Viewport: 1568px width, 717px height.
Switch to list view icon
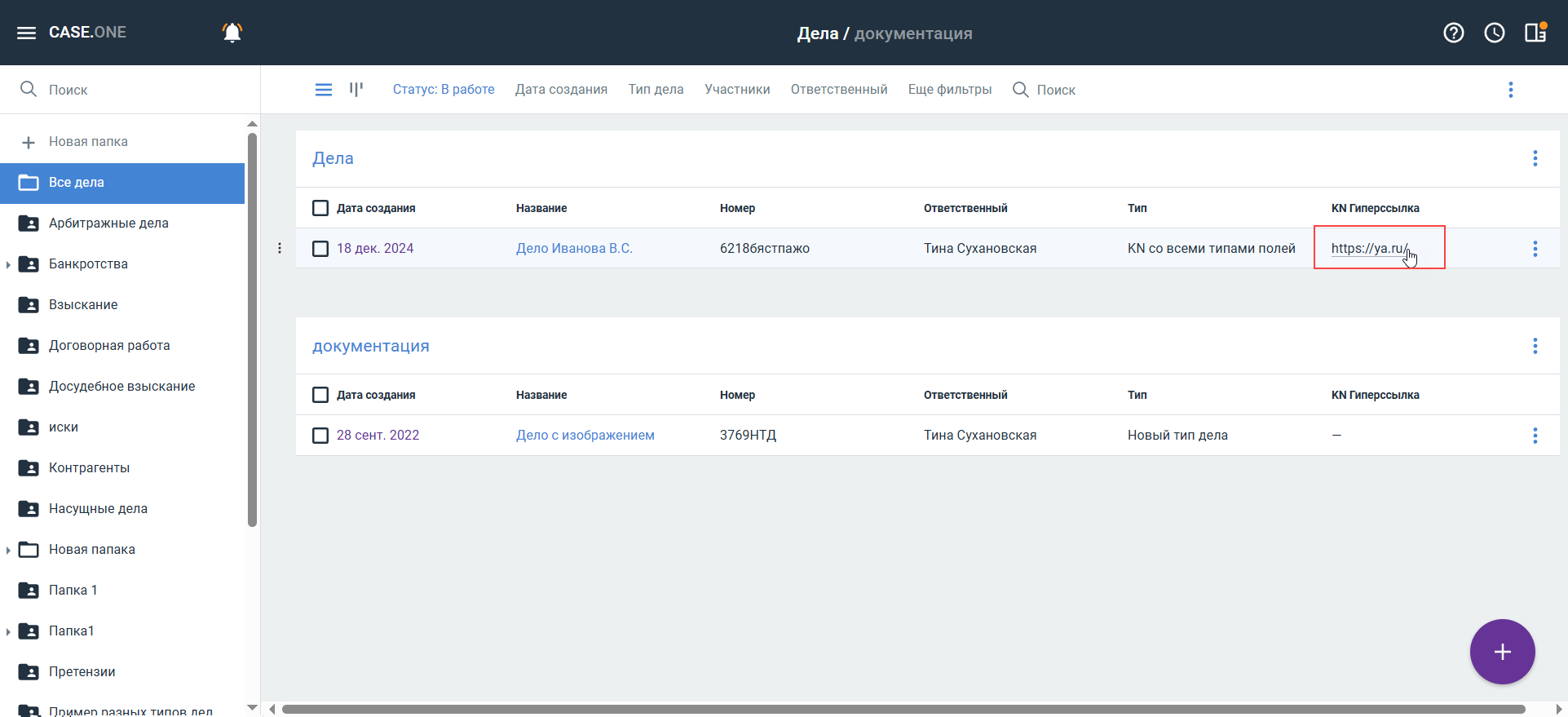click(x=324, y=90)
